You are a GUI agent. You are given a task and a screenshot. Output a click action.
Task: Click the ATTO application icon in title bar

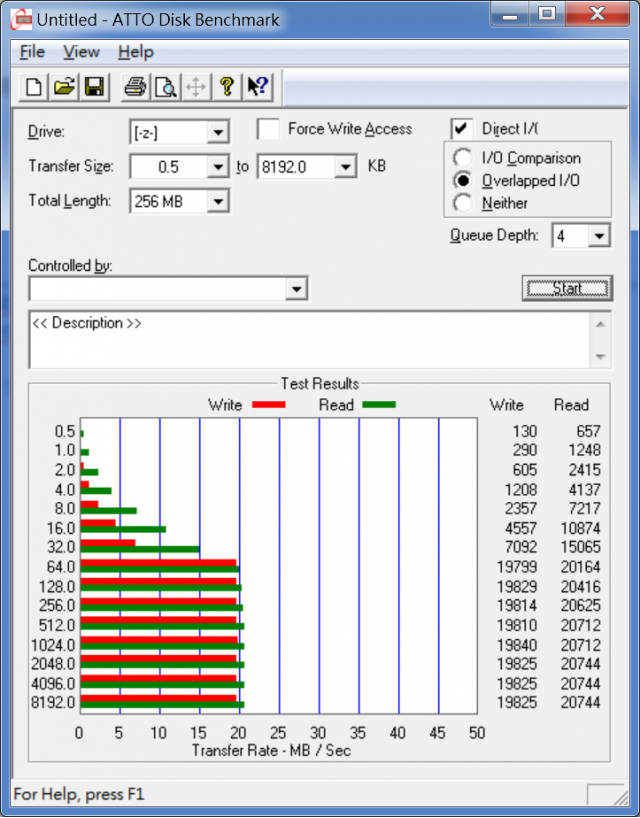(21, 20)
